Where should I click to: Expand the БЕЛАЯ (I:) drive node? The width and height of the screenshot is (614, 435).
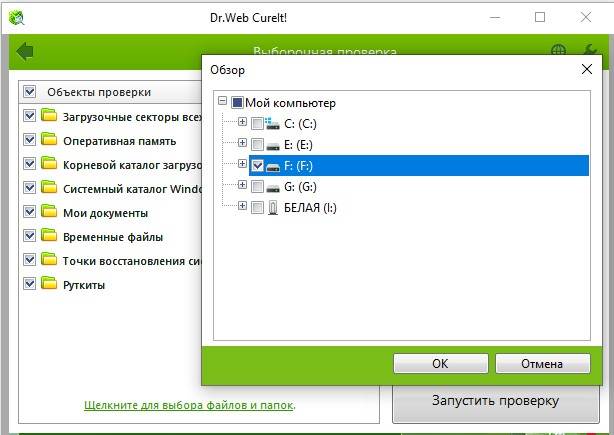(x=242, y=205)
